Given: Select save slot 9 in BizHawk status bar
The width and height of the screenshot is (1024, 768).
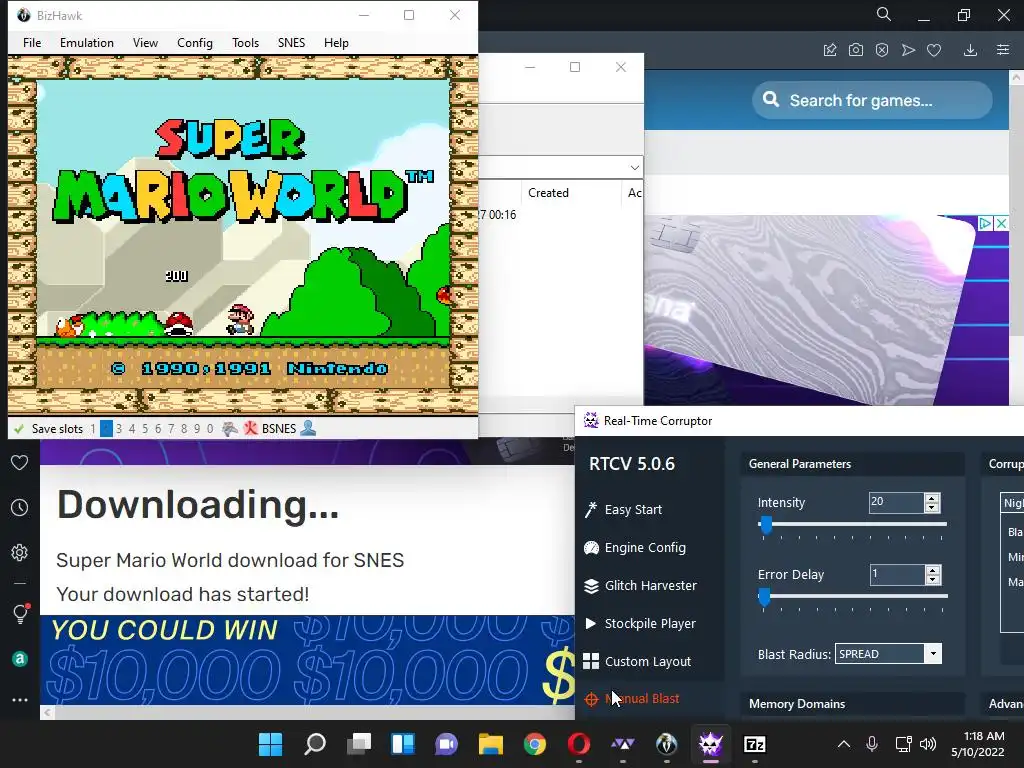Looking at the screenshot, I should (x=197, y=428).
